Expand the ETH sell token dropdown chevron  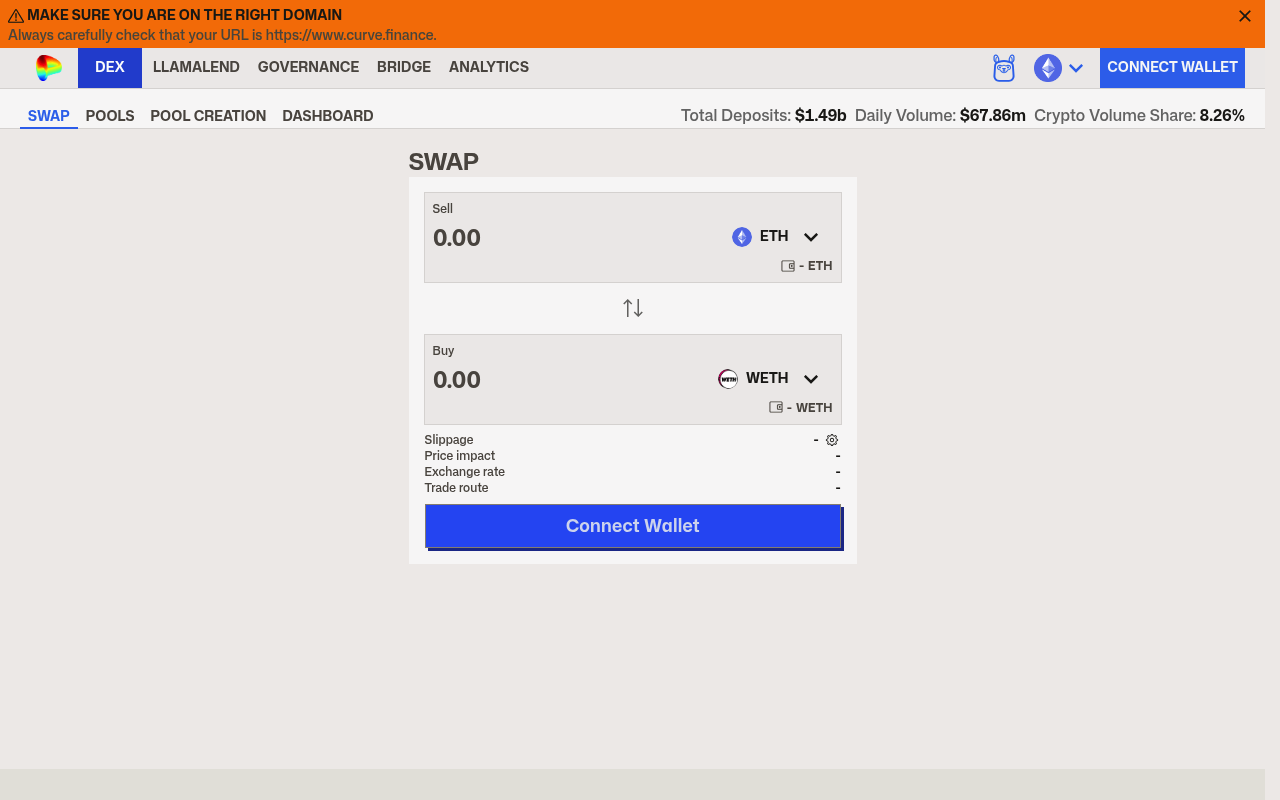(811, 237)
